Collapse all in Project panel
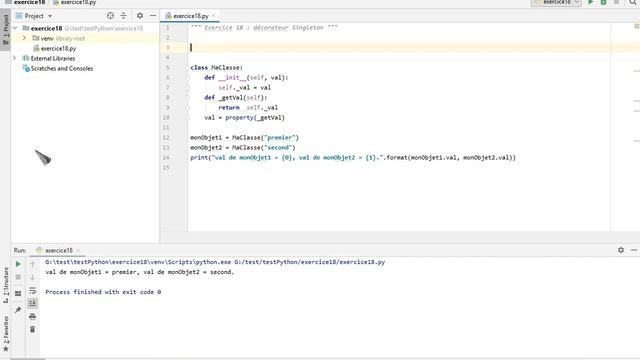Image resolution: width=640 pixels, height=360 pixels. pos(124,16)
